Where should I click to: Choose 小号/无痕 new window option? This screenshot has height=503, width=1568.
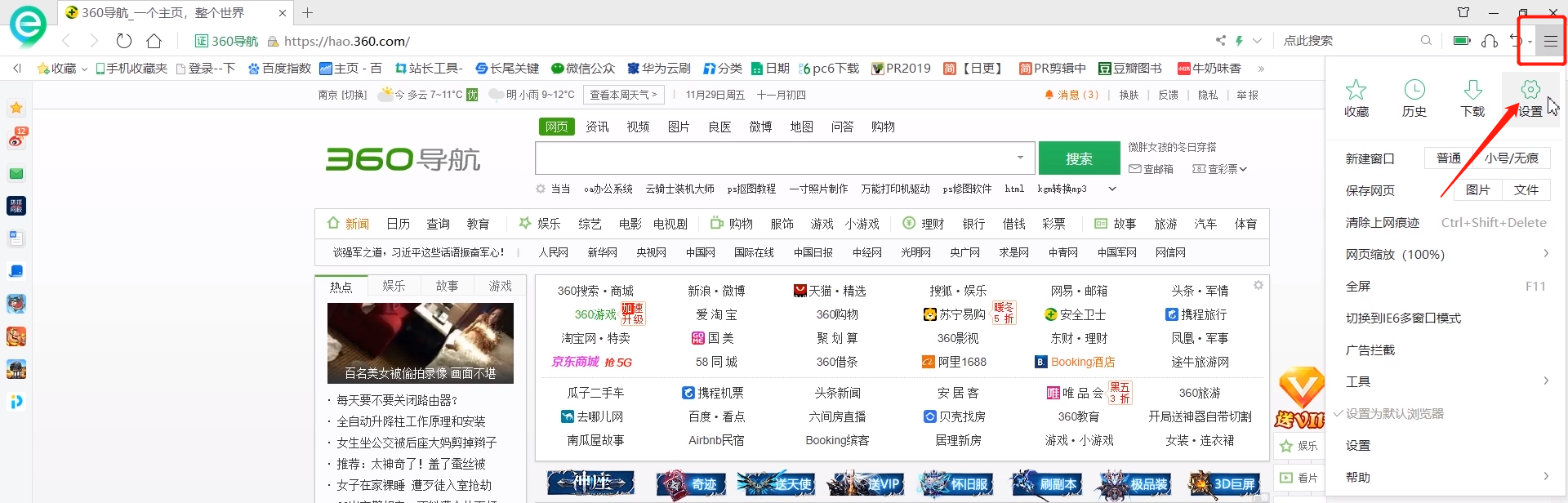[x=1511, y=158]
